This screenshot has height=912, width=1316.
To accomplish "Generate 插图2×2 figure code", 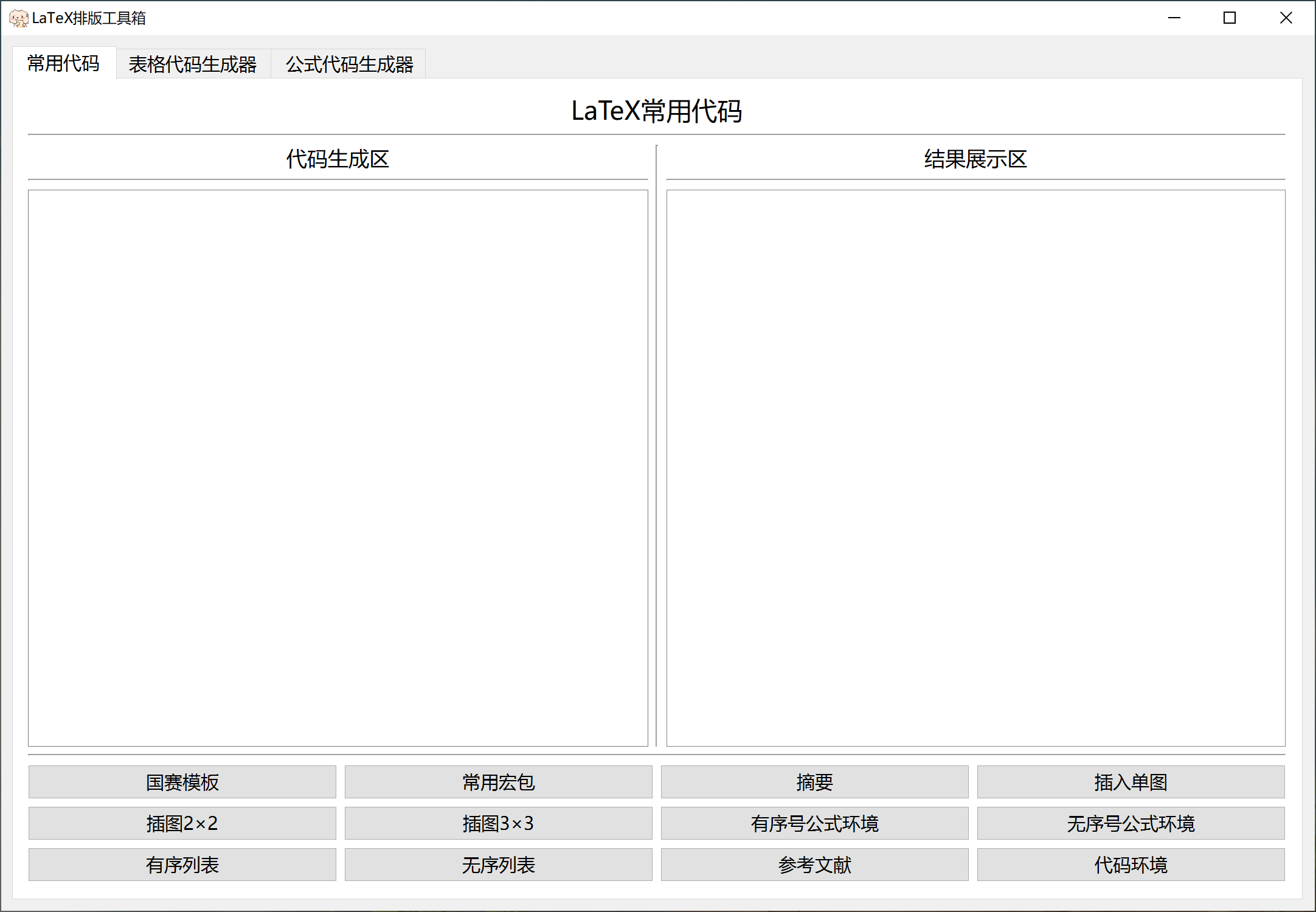I will [x=182, y=823].
